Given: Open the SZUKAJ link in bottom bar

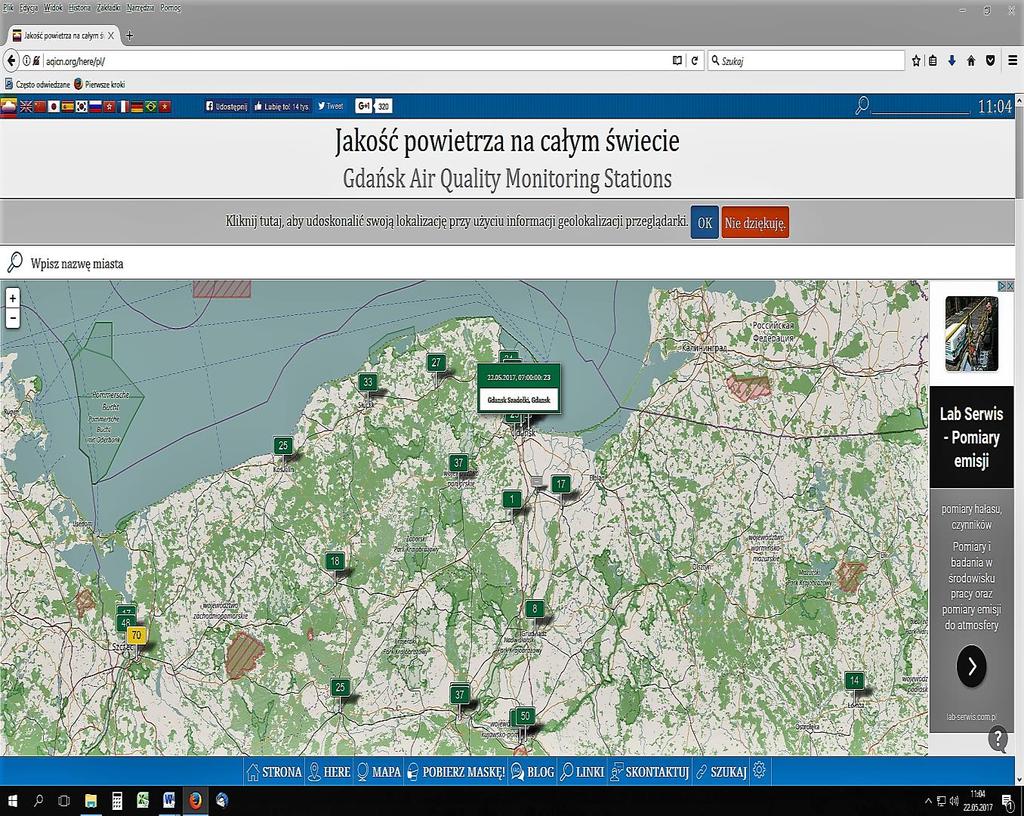Looking at the screenshot, I should click(721, 772).
